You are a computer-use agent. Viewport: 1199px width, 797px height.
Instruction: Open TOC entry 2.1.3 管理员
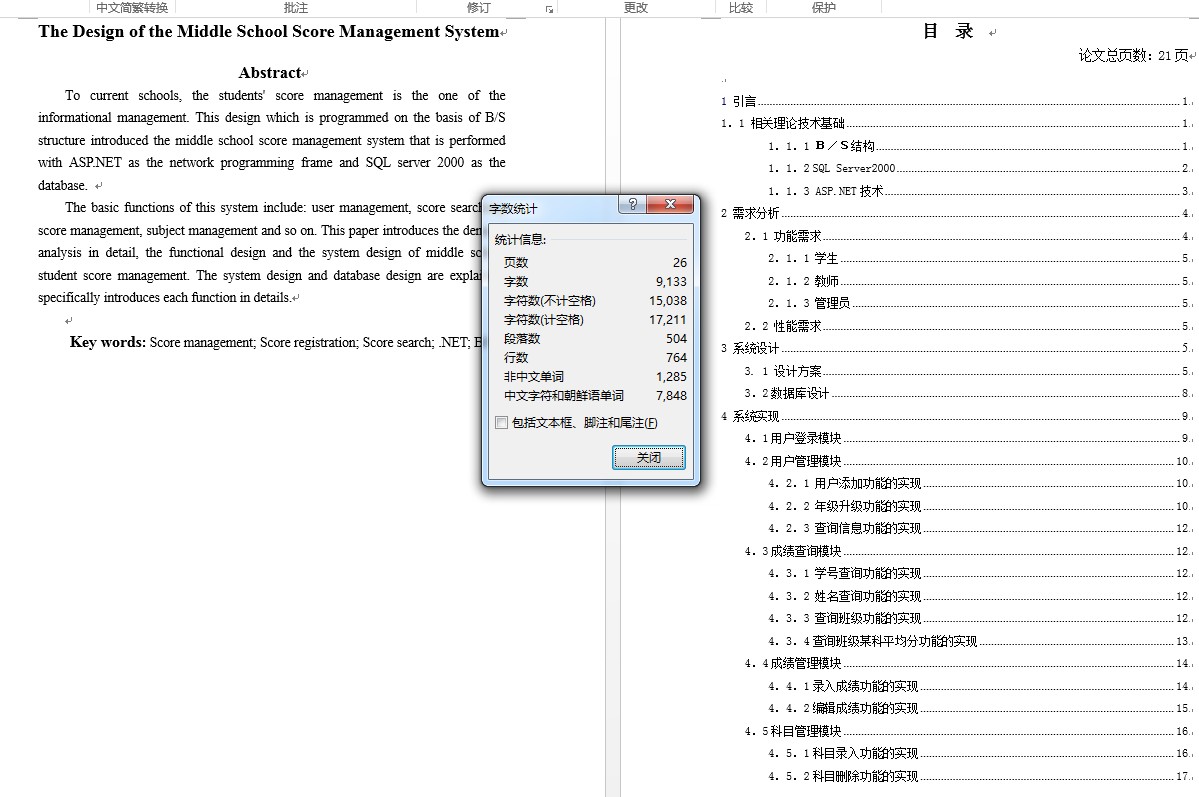979,304
